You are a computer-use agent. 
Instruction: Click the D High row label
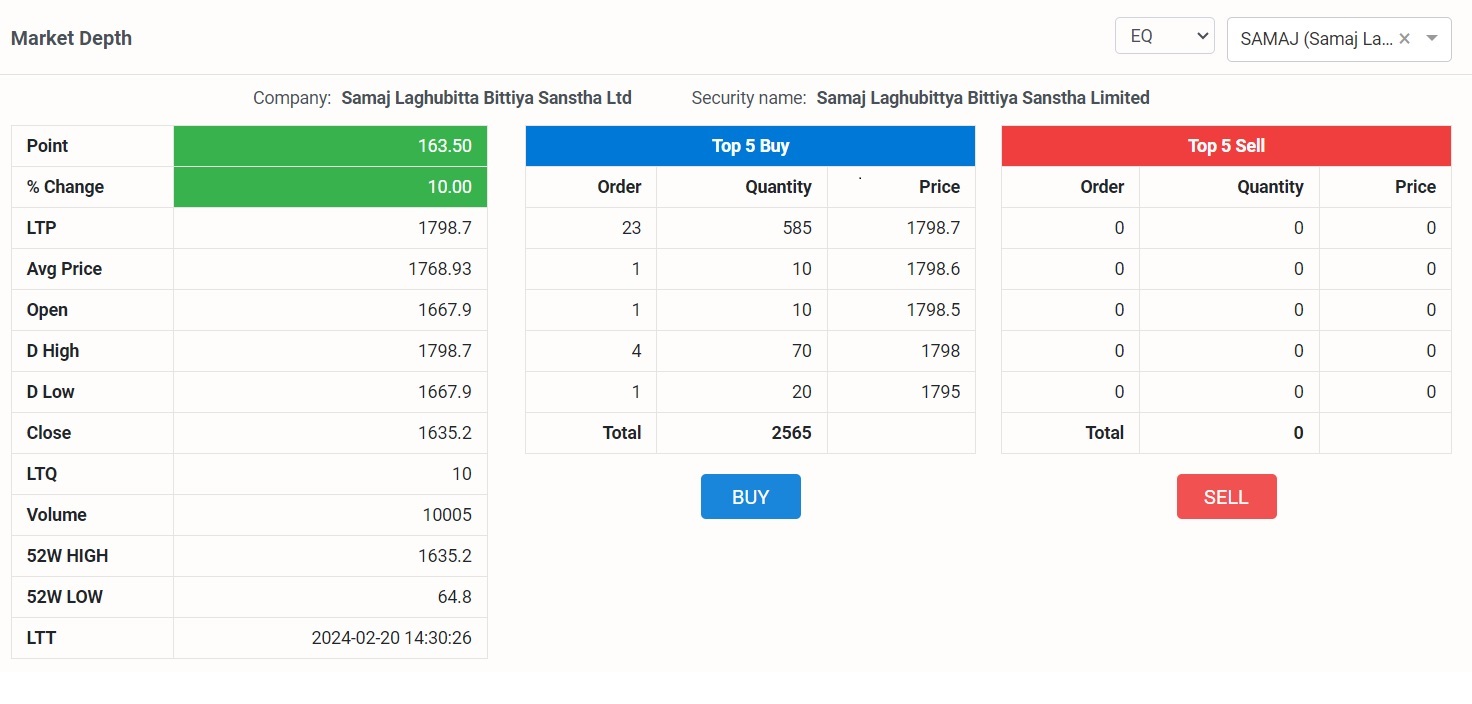pos(53,351)
